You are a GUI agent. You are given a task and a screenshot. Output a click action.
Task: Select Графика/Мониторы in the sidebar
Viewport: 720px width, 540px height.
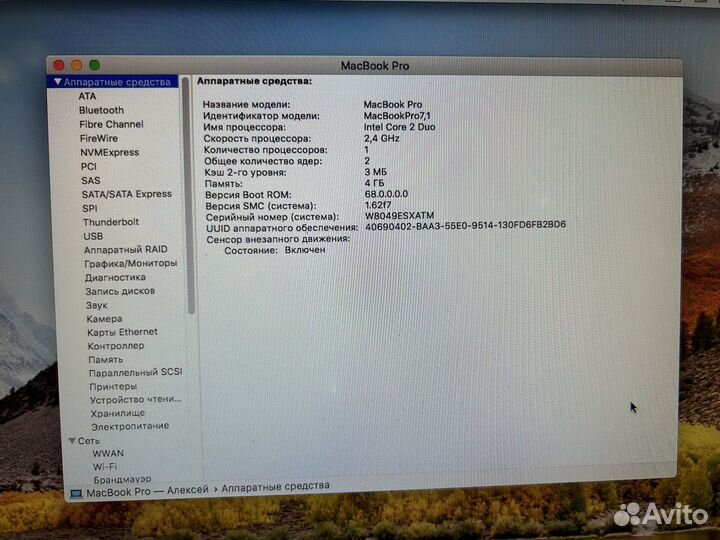pyautogui.click(x=131, y=264)
